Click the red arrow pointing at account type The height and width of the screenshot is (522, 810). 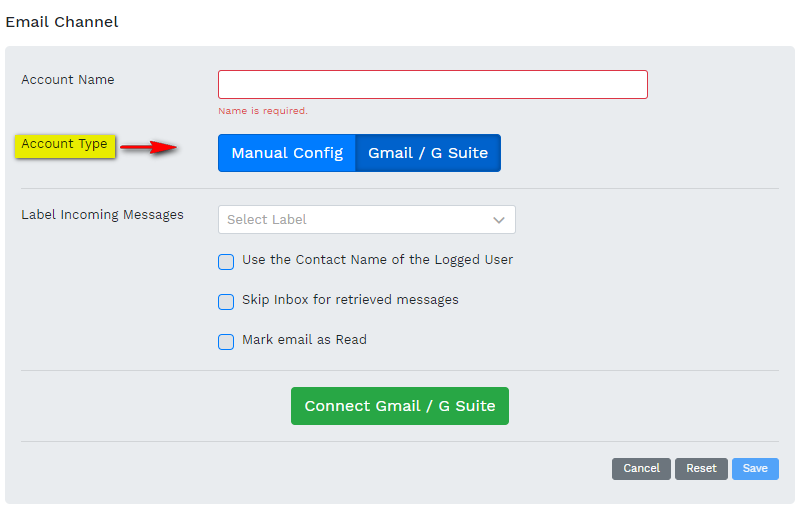tap(149, 148)
